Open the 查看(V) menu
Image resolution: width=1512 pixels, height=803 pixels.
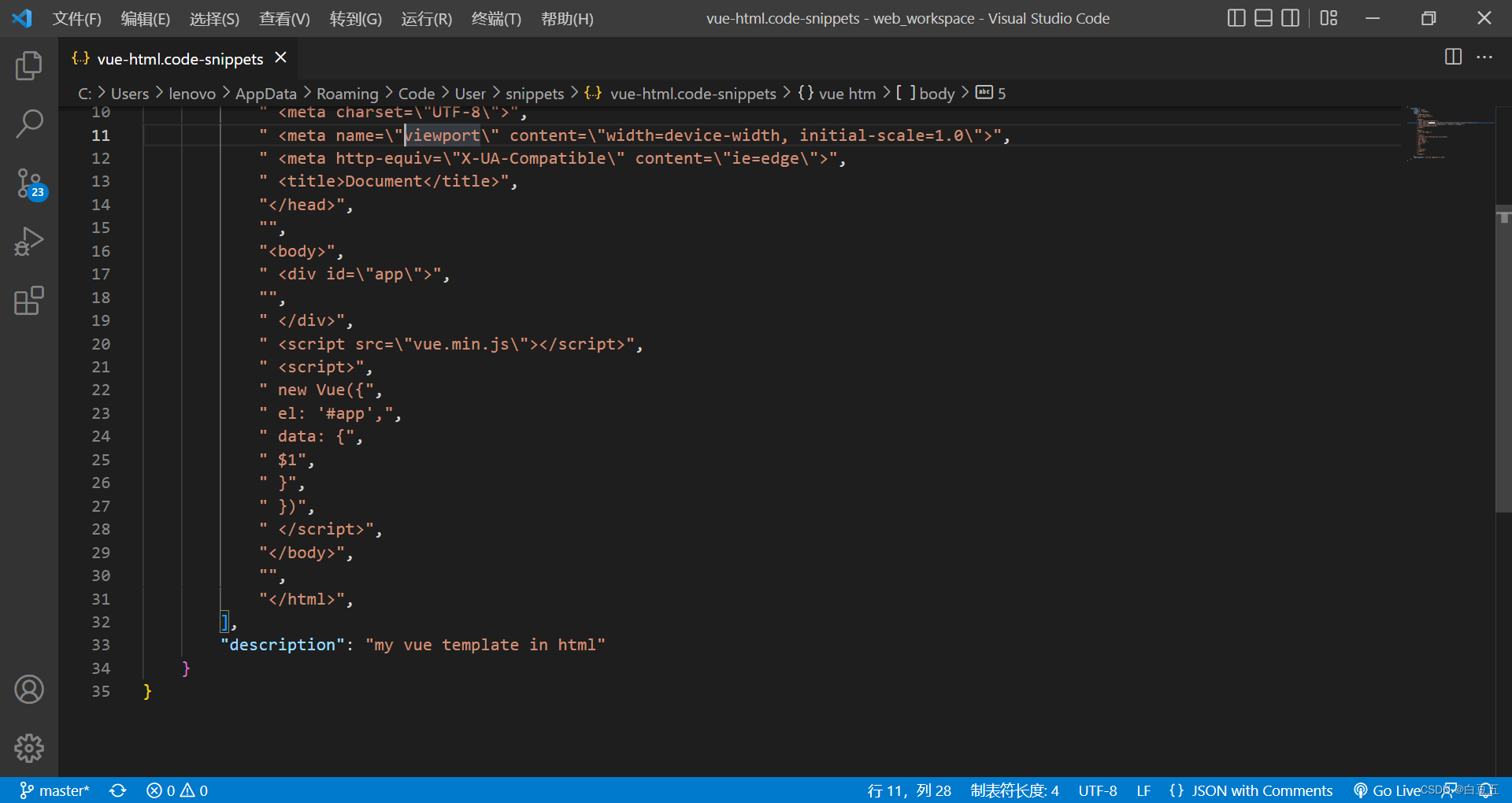click(x=284, y=19)
